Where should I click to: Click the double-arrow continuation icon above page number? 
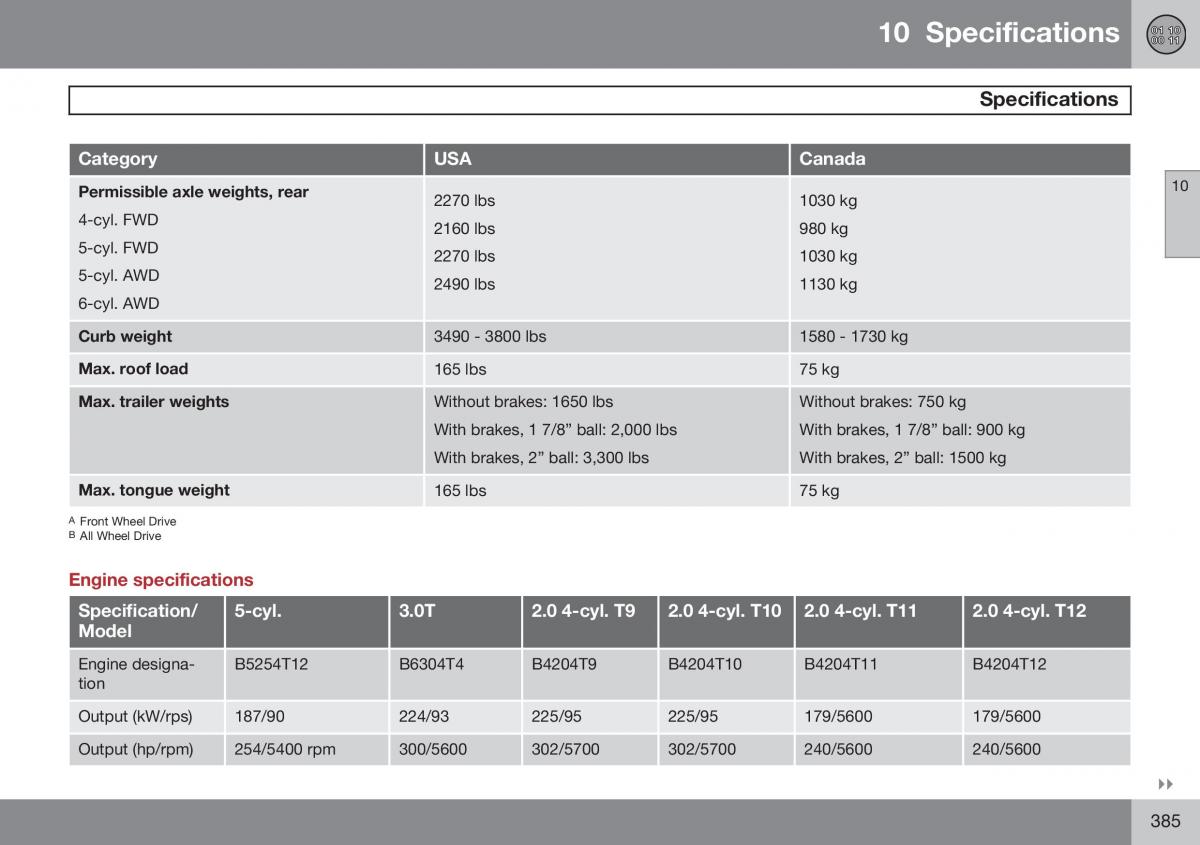click(1165, 785)
